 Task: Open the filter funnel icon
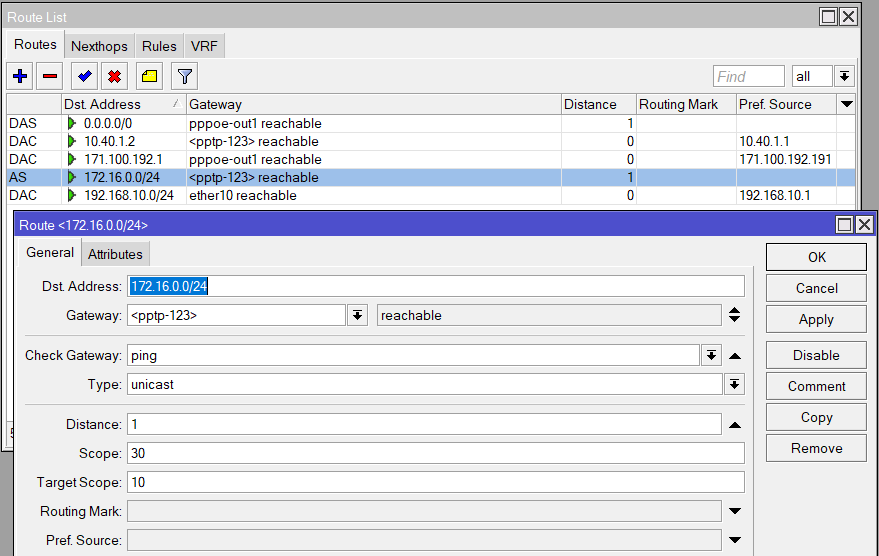183,76
